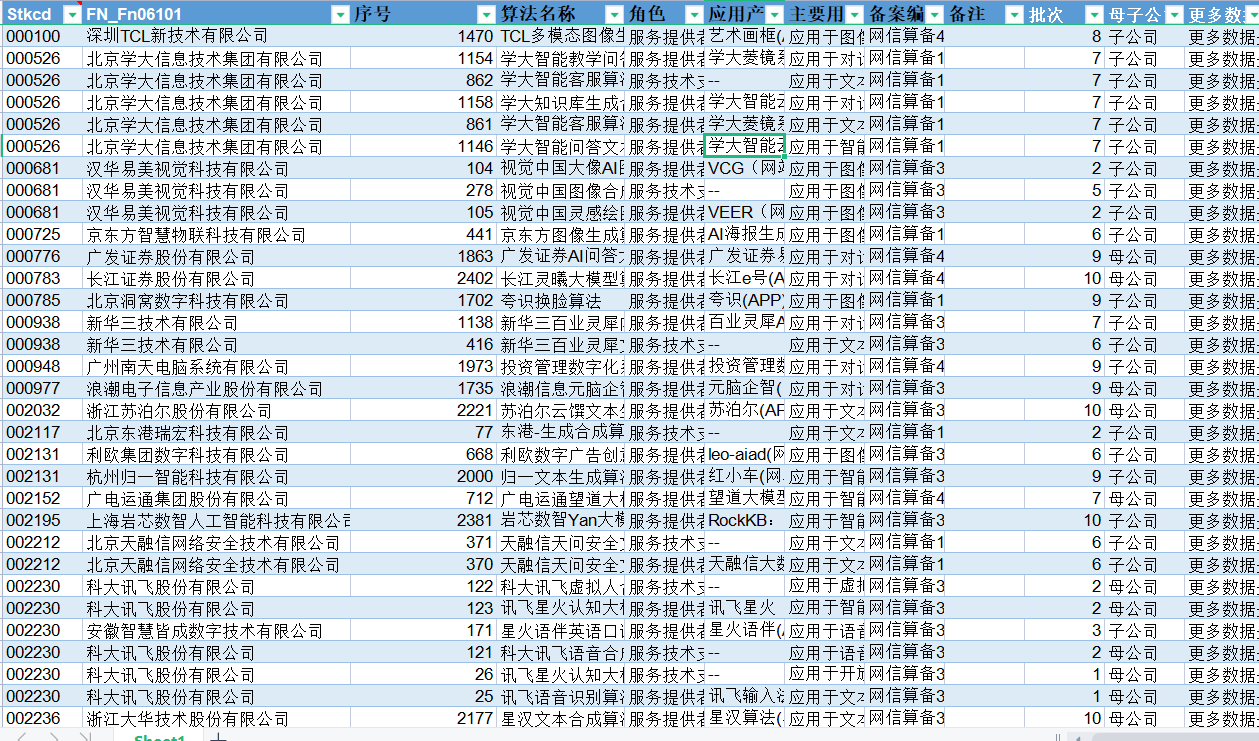Select cell 浪潮电子信息产业股份有限公司
Screen dimensions: 1259x741
(217, 388)
